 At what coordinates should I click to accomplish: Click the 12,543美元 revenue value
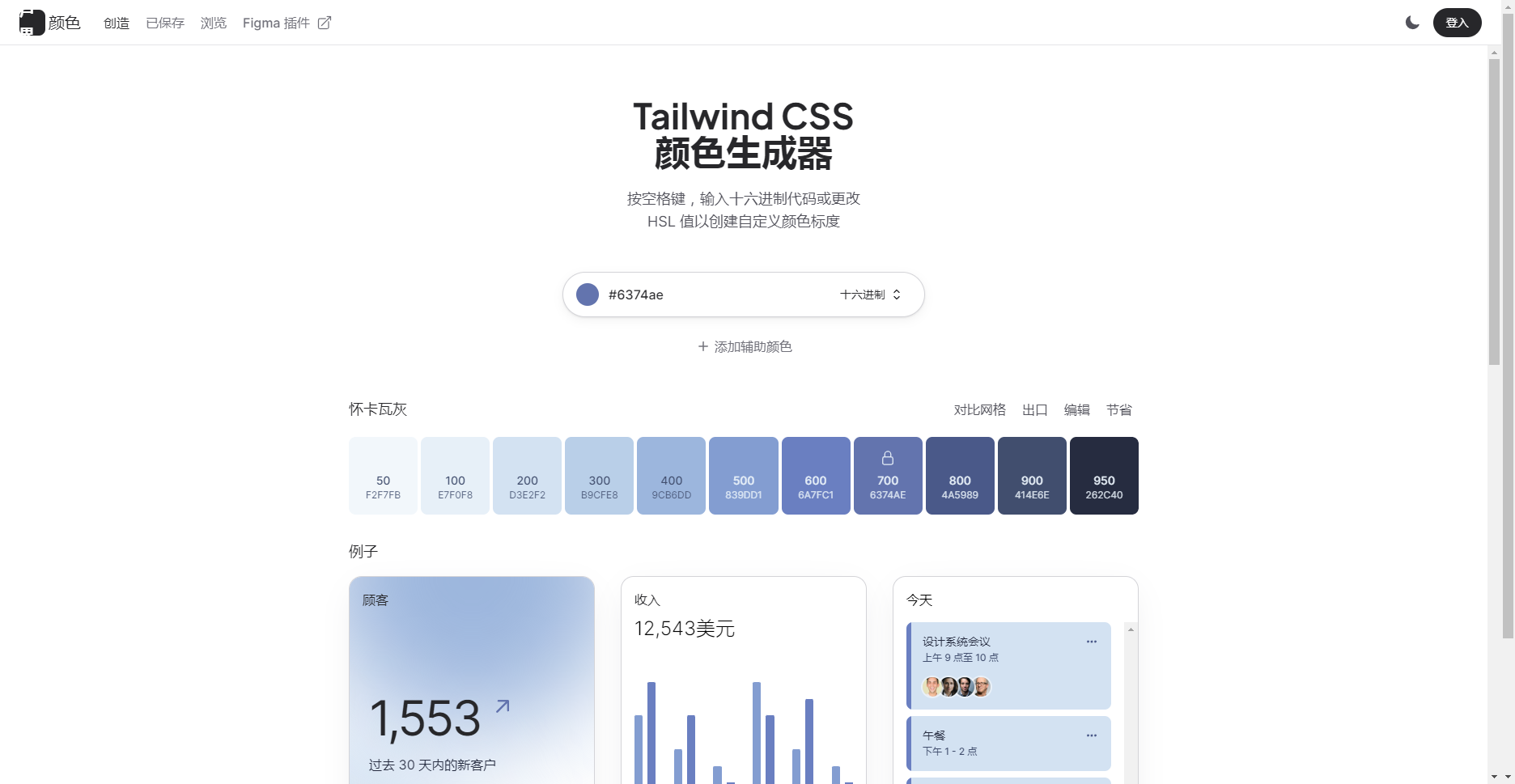[685, 629]
